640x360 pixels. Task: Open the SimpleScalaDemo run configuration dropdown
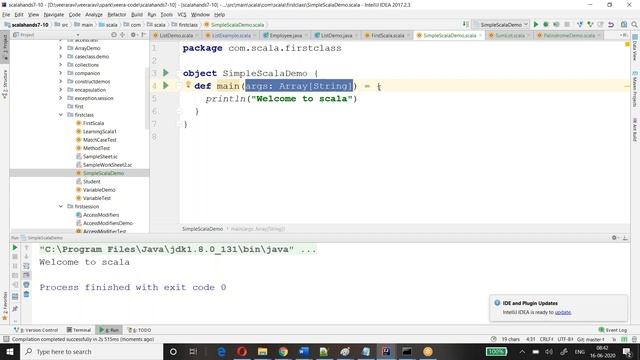[x=501, y=24]
